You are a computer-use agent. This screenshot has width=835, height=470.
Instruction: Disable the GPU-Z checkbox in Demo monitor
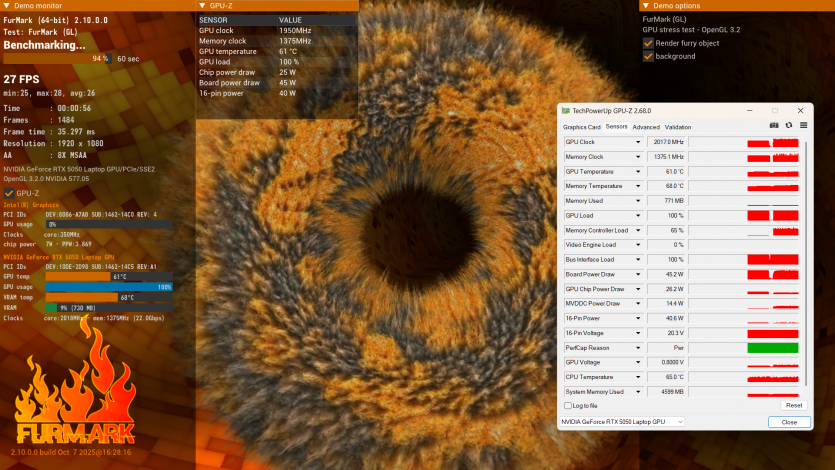coord(9,193)
